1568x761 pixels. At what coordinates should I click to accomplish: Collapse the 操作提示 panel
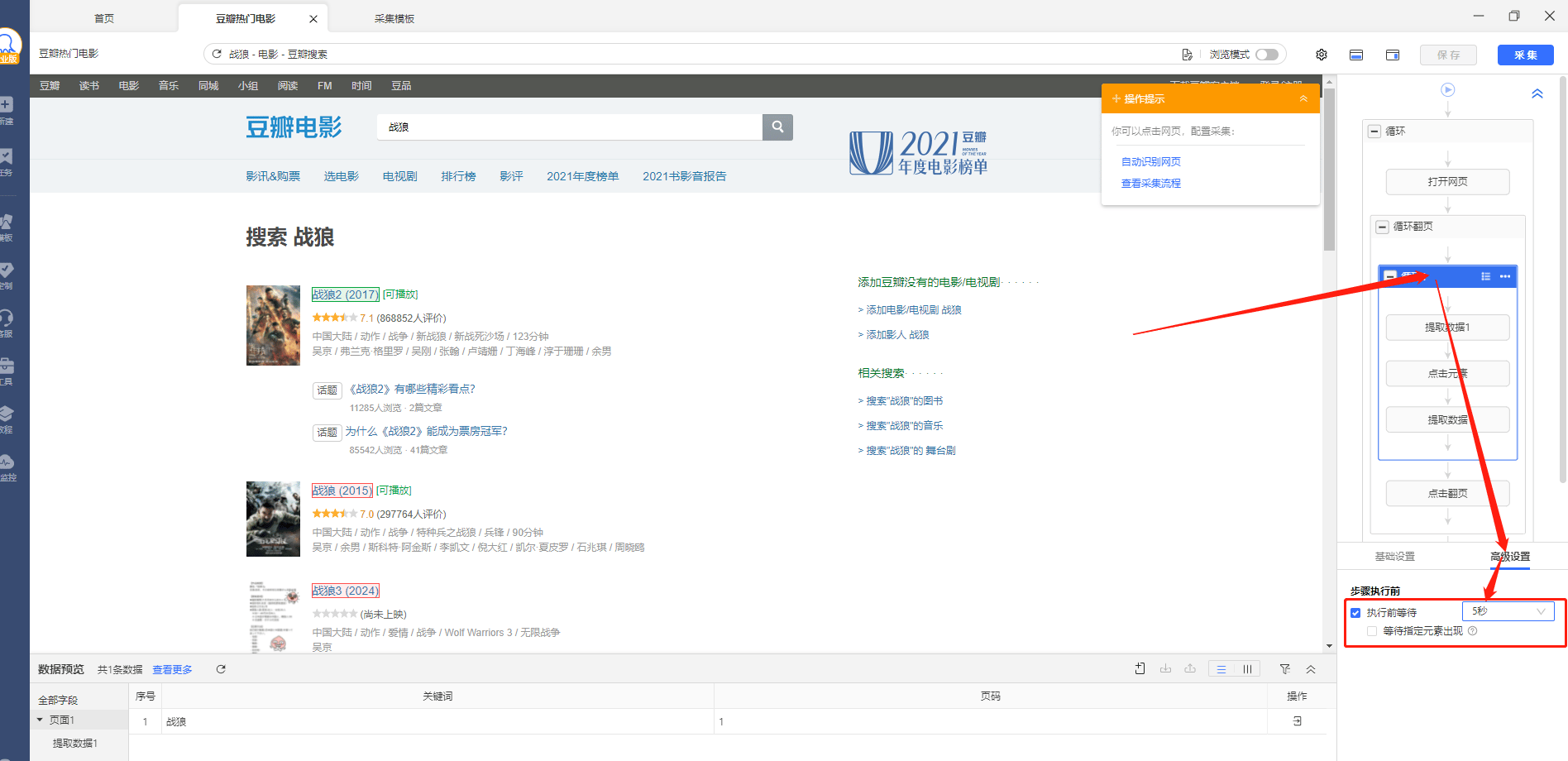1303,98
